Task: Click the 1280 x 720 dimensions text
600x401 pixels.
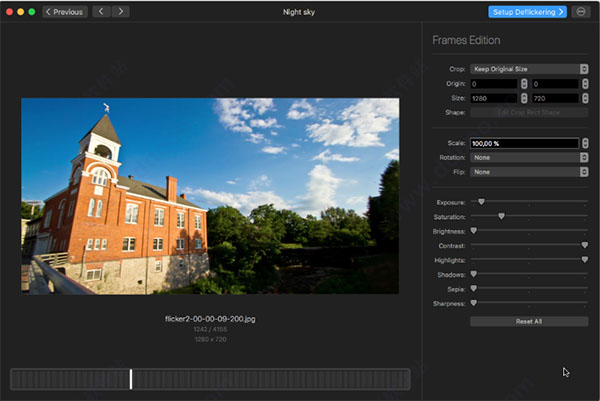Action: pos(210,339)
